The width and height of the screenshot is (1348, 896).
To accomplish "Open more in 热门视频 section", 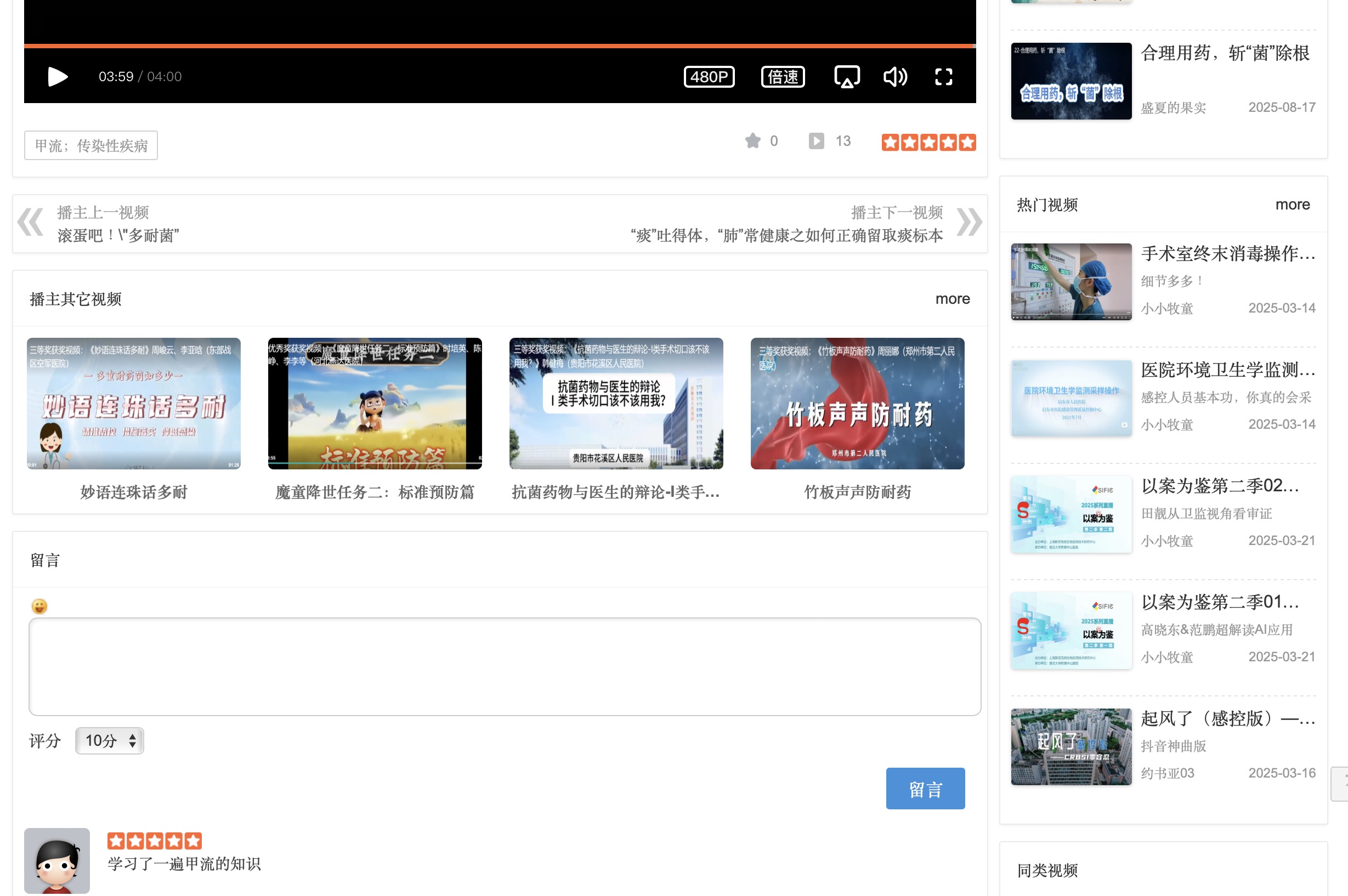I will [1292, 205].
